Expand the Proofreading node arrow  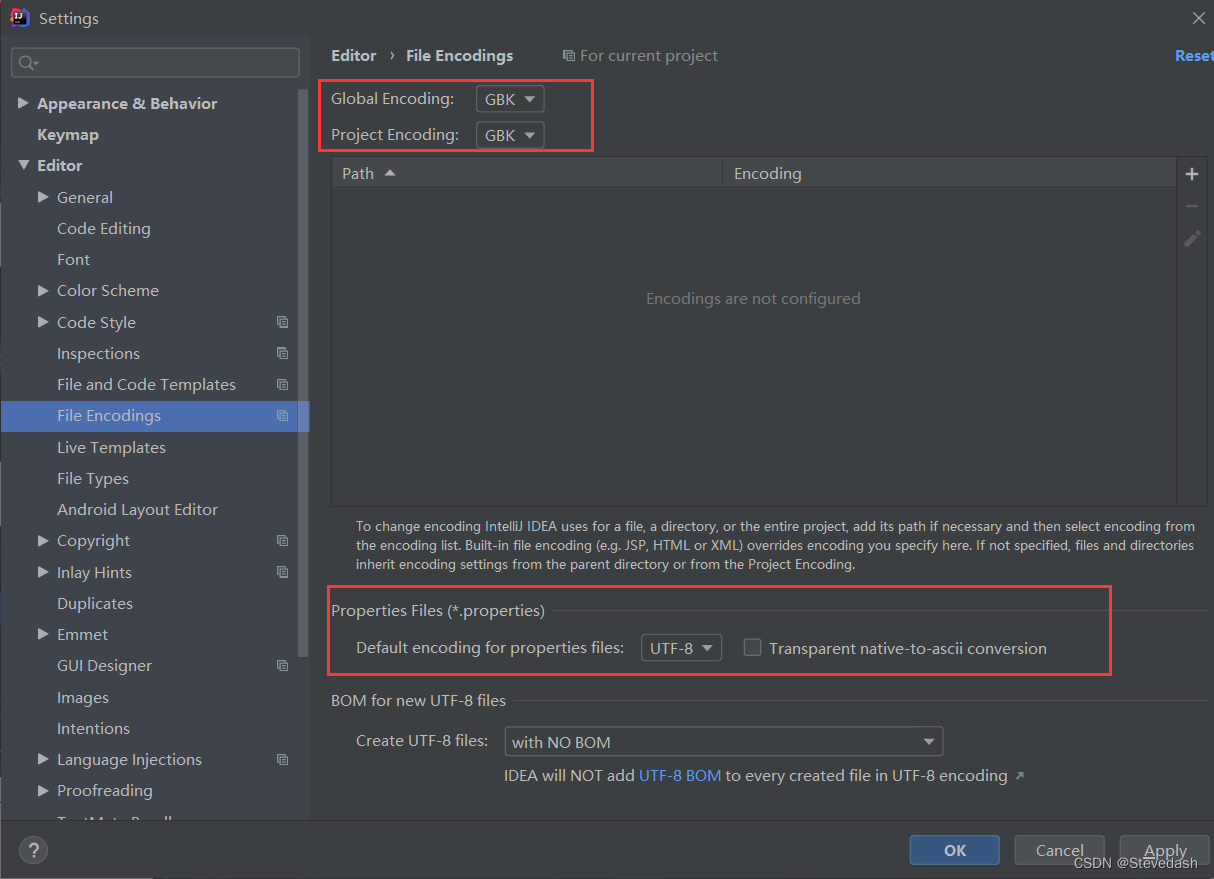[x=43, y=790]
